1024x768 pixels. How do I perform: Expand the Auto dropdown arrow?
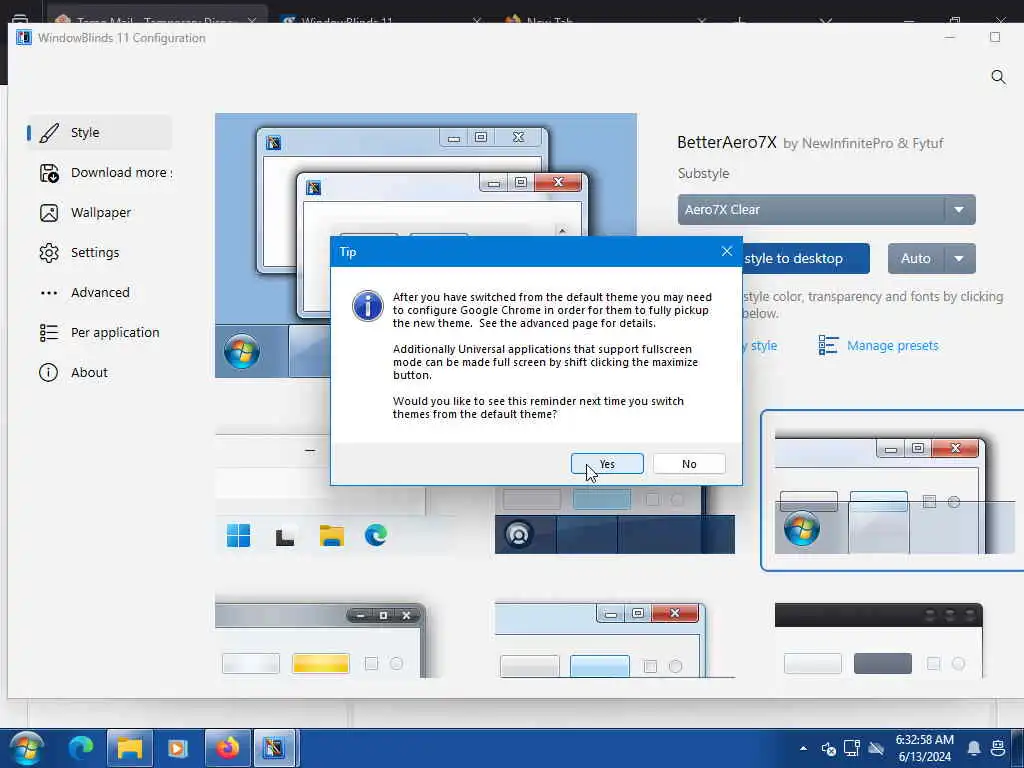coord(959,259)
